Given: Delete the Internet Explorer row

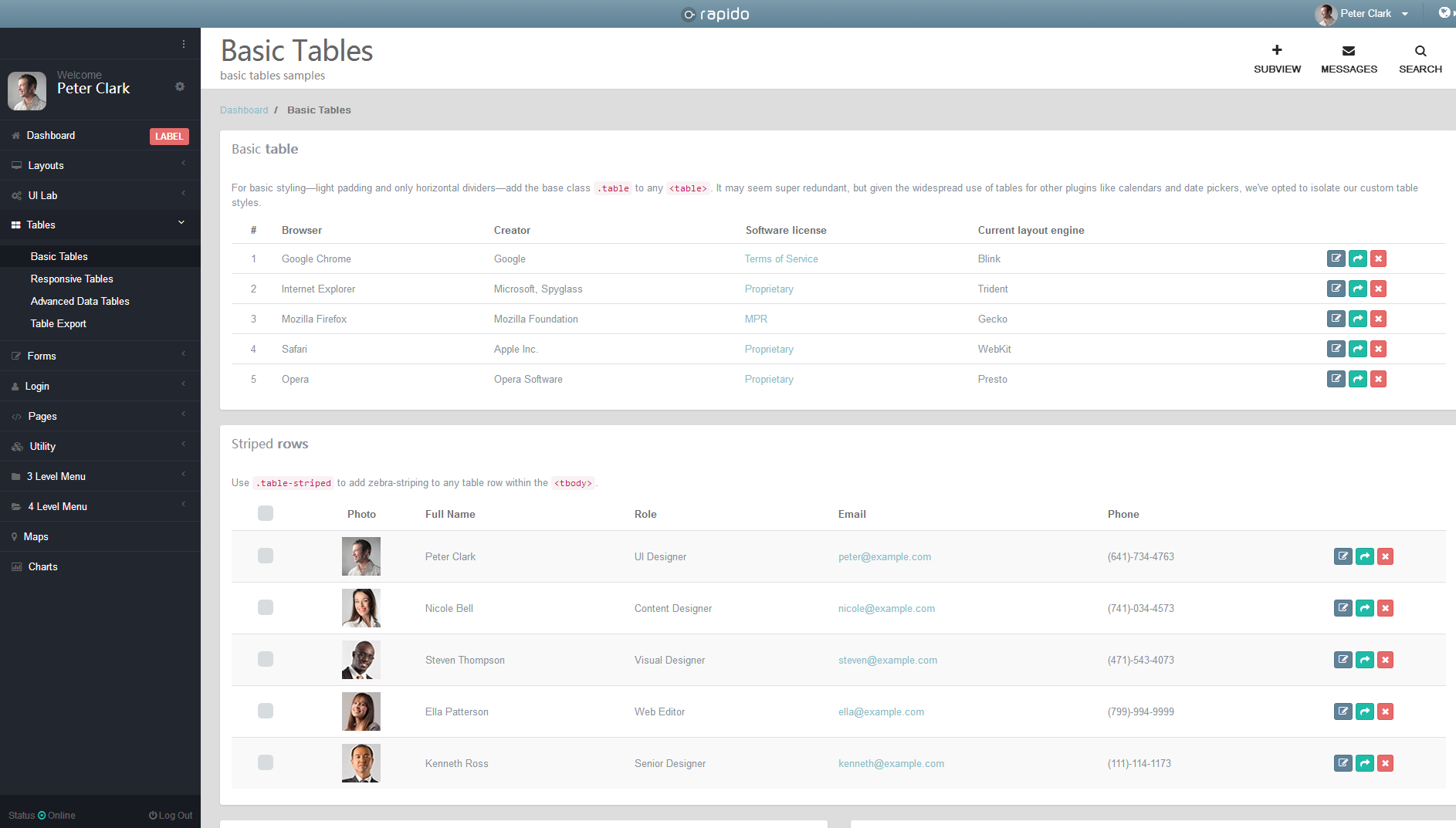Looking at the screenshot, I should pos(1378,289).
